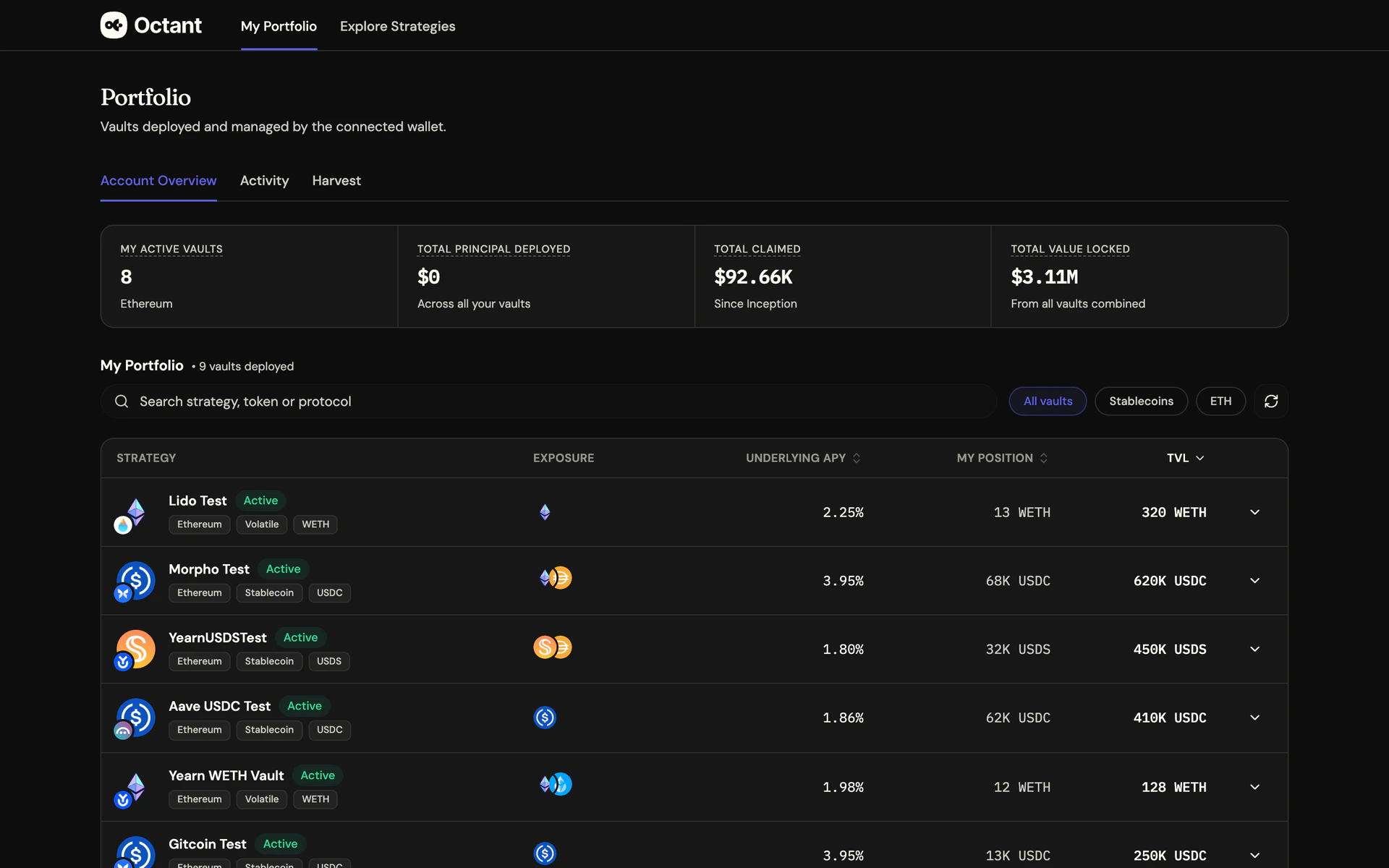1389x868 pixels.
Task: Click the Morpho Test strategy USDC icon
Action: (135, 581)
